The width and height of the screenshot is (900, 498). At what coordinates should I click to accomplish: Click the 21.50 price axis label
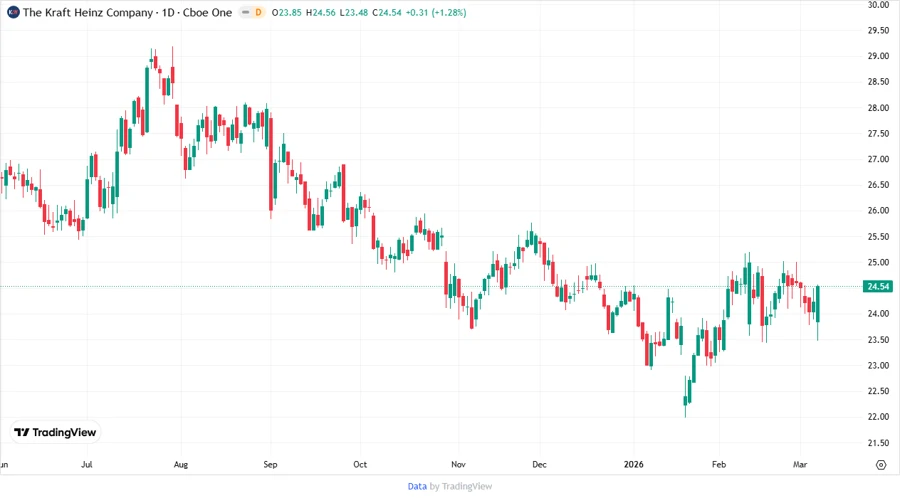[878, 442]
